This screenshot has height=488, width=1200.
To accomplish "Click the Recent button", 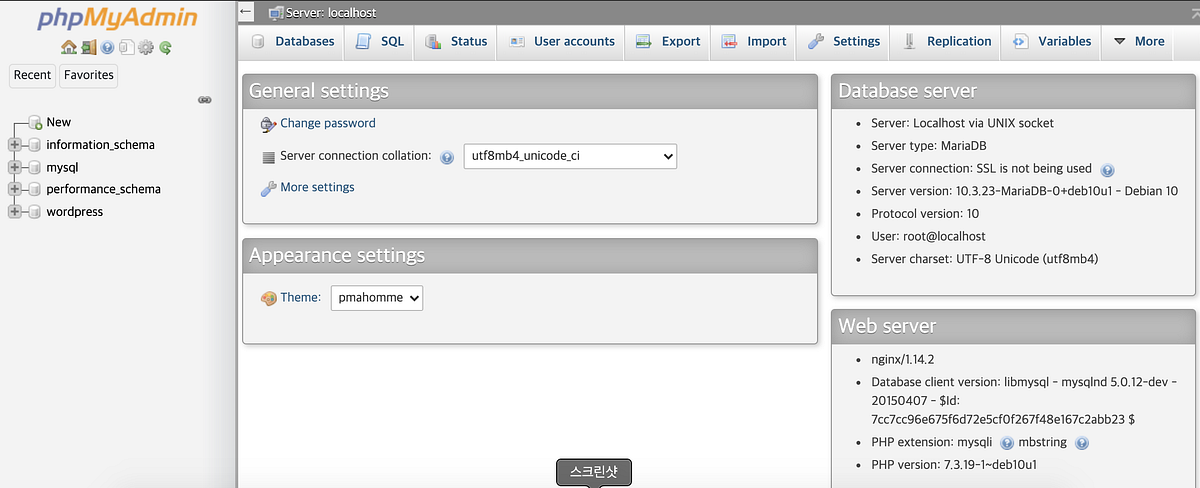I will click(x=32, y=75).
